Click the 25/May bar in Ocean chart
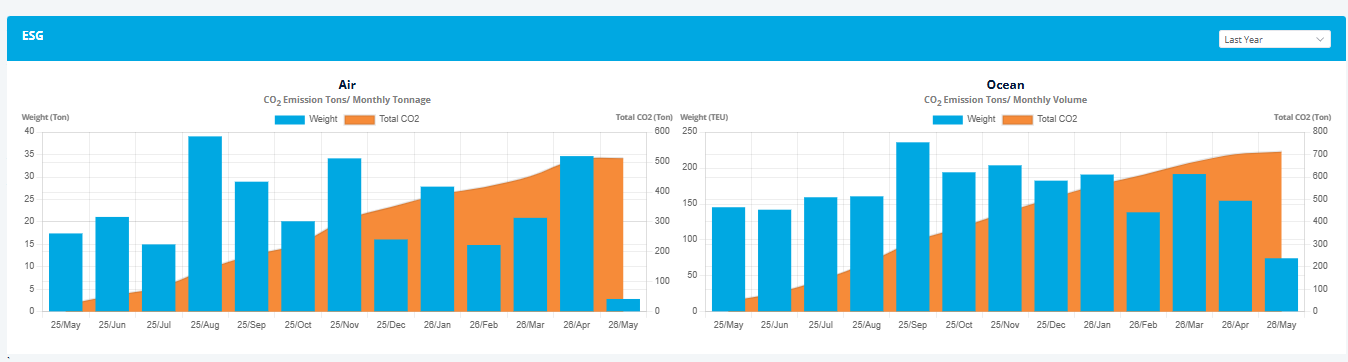 coord(729,259)
